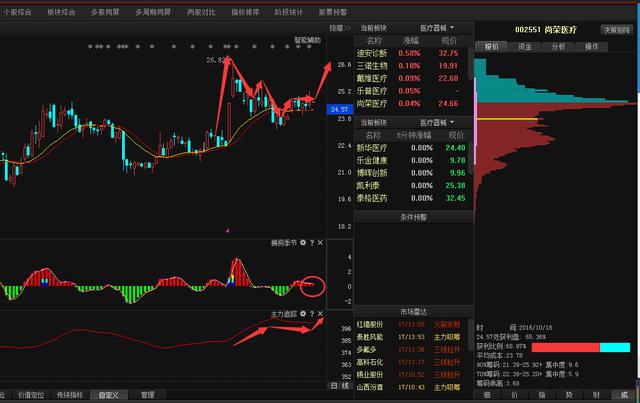
Task: Toggle the 智能辅助 overlay on chart
Action: [308, 40]
